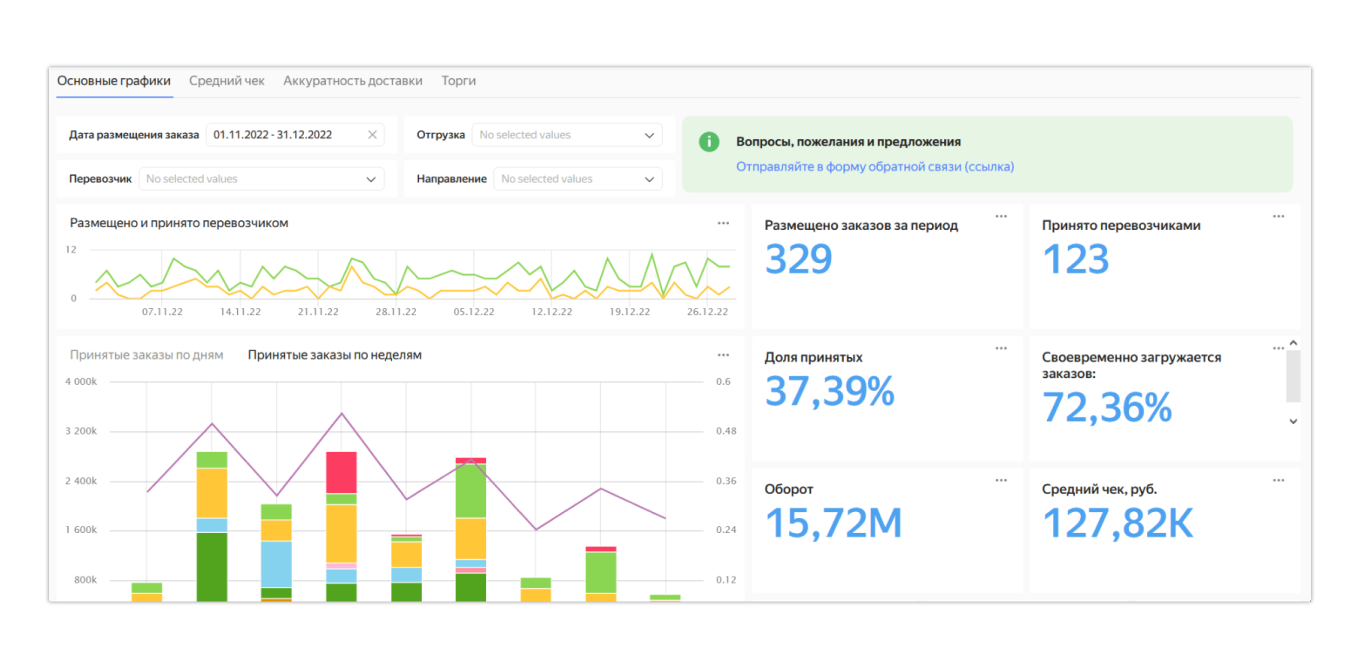Select Принятые заказы по неделям chart tab
The height and width of the screenshot is (669, 1360).
(334, 355)
